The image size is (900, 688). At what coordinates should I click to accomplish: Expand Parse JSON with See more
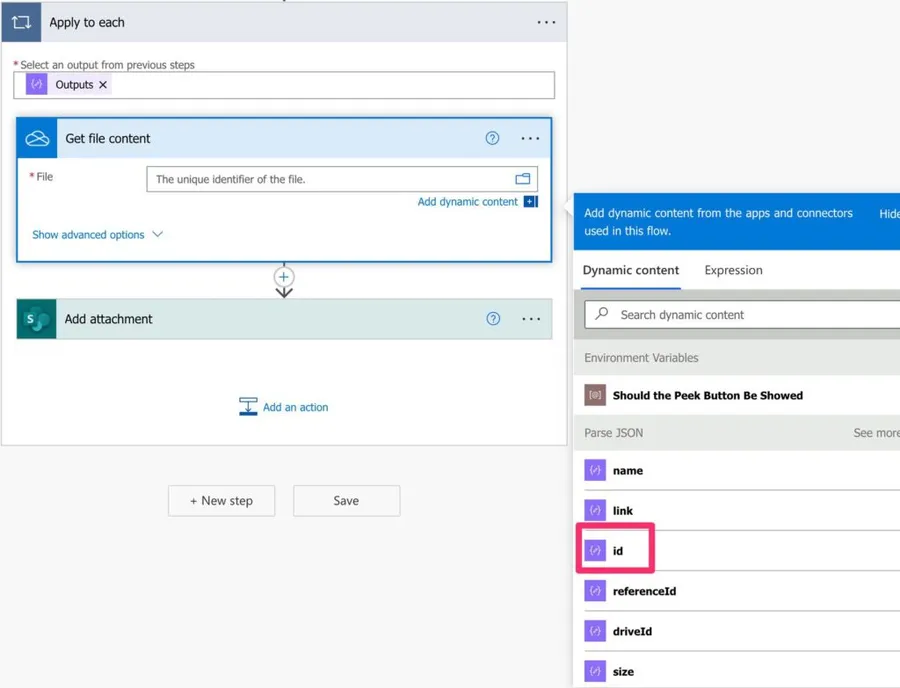tap(876, 433)
